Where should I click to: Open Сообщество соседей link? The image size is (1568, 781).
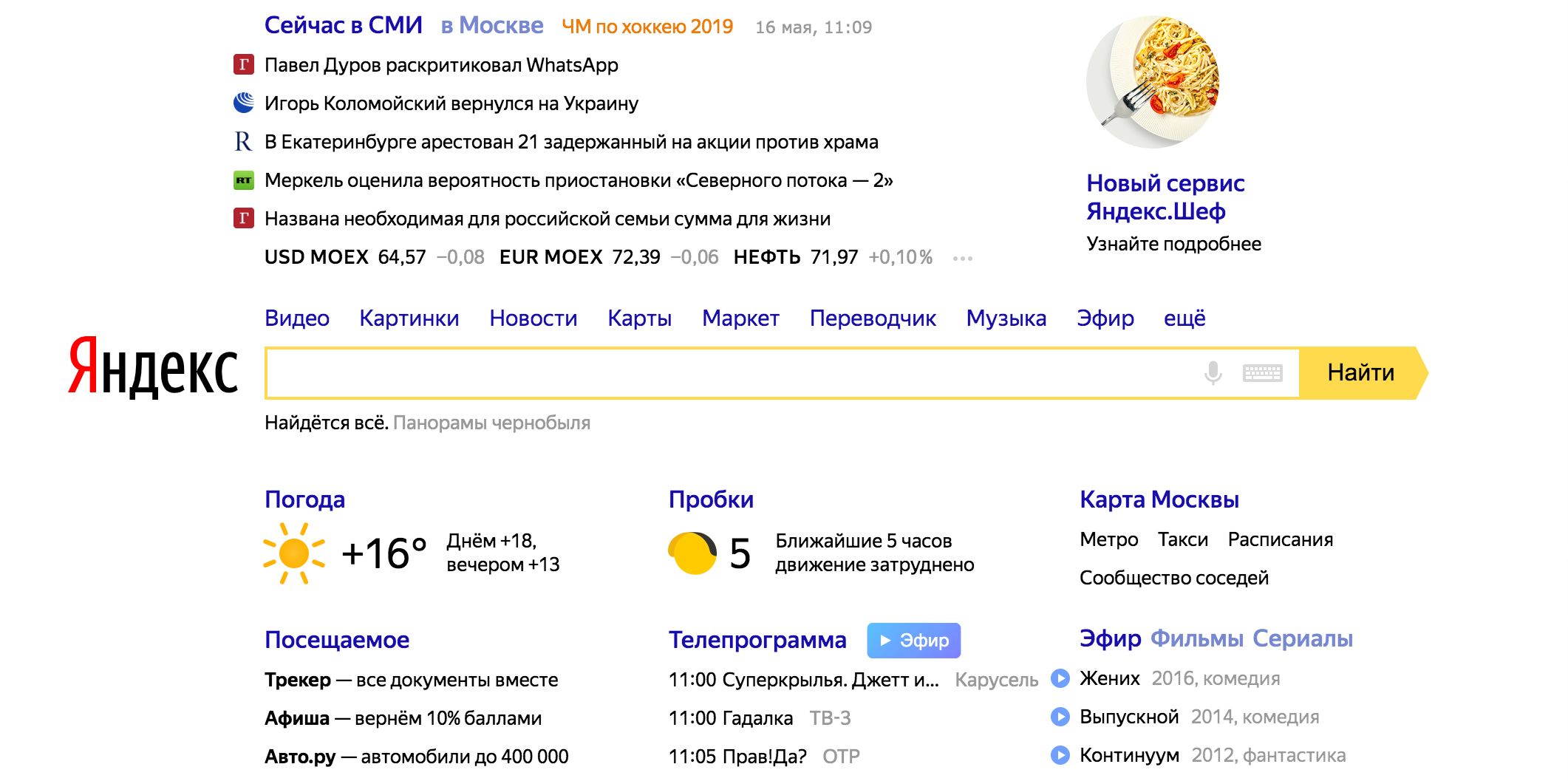click(x=1173, y=578)
